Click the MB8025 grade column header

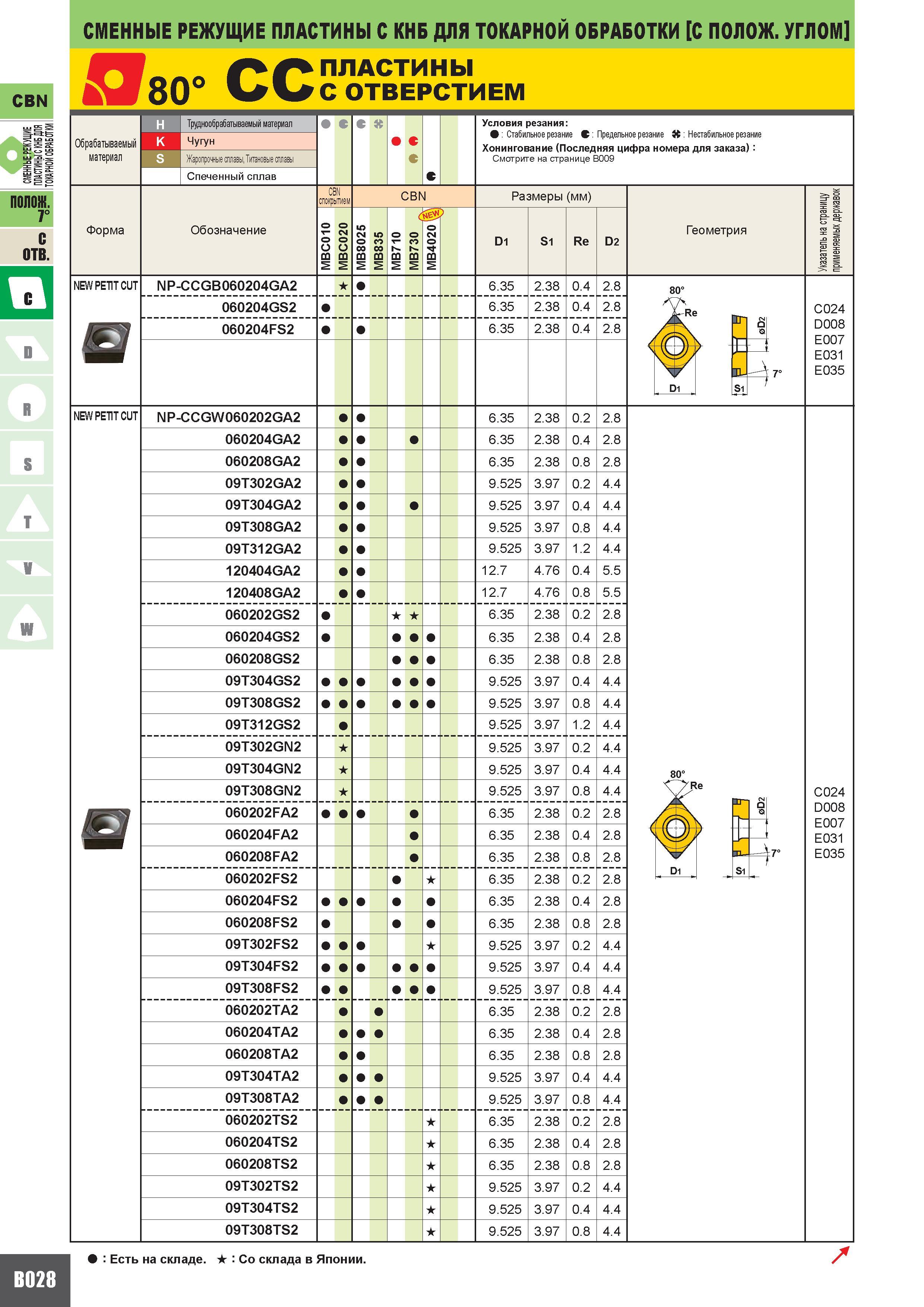361,247
